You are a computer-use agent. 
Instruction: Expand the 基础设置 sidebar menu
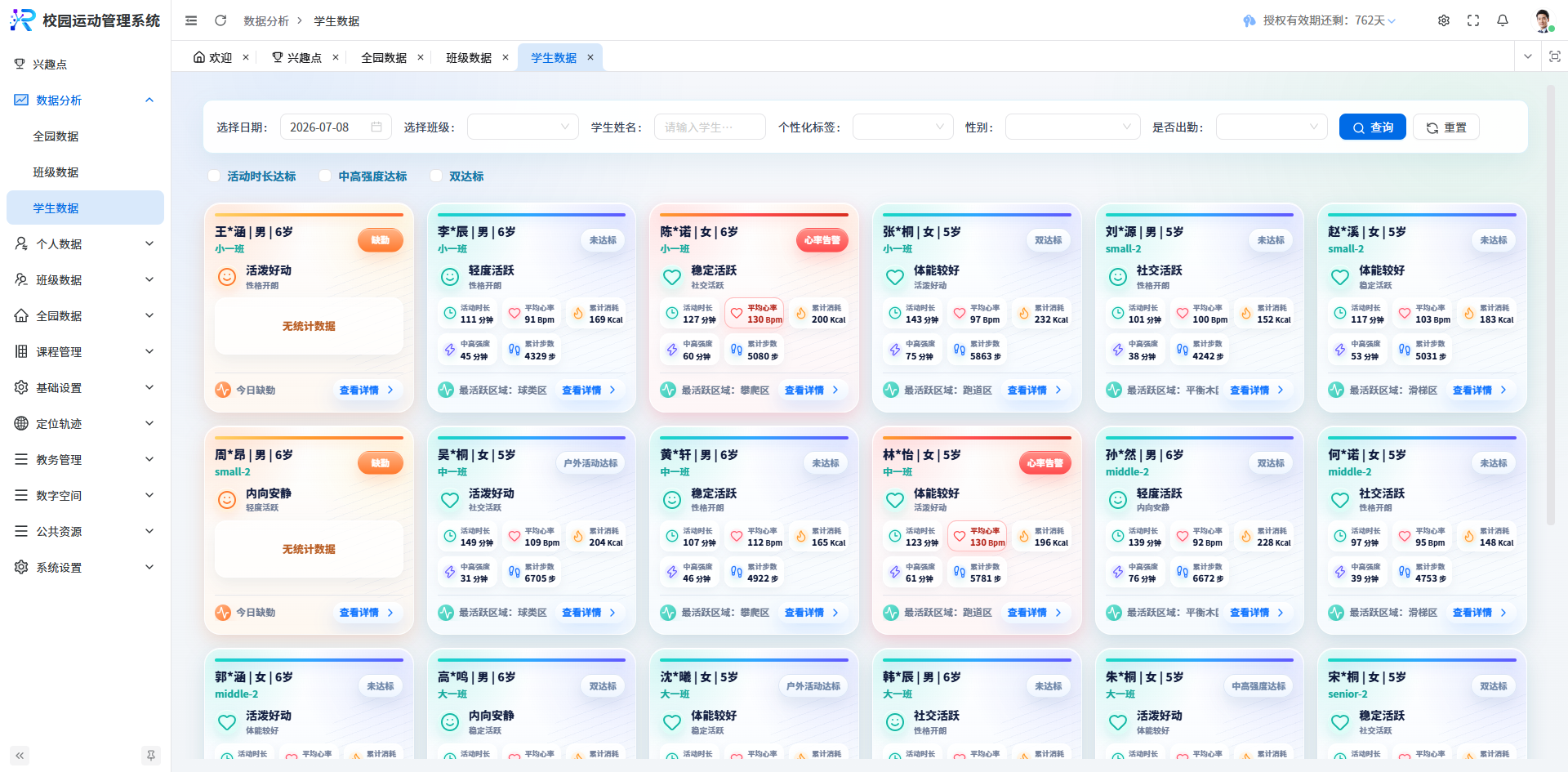coord(85,387)
